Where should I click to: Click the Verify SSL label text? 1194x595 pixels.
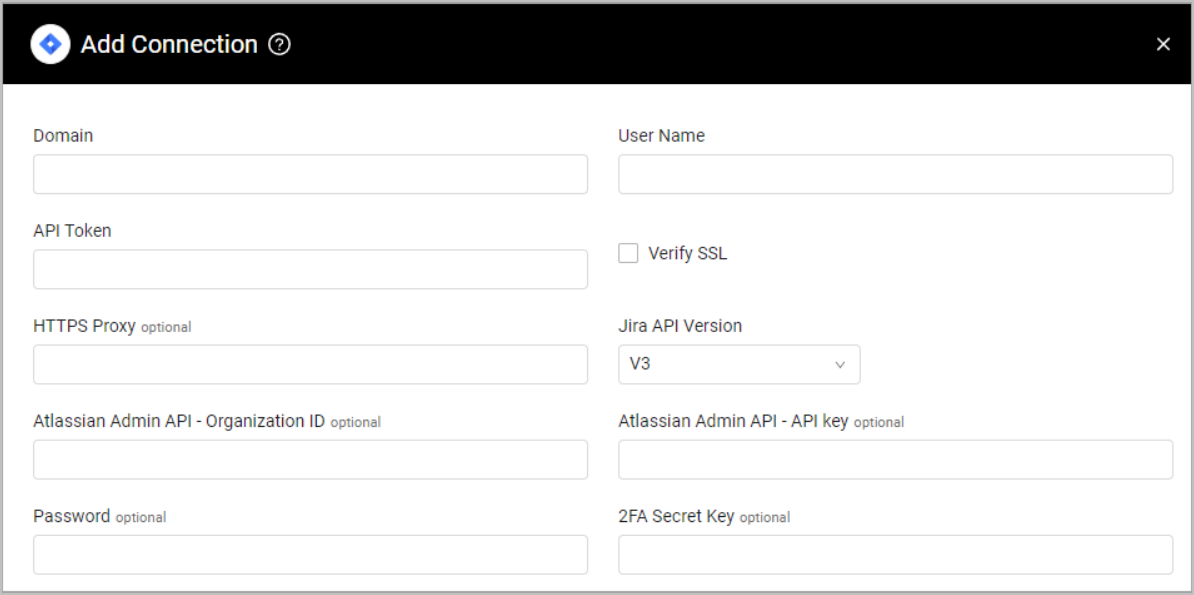tap(688, 254)
